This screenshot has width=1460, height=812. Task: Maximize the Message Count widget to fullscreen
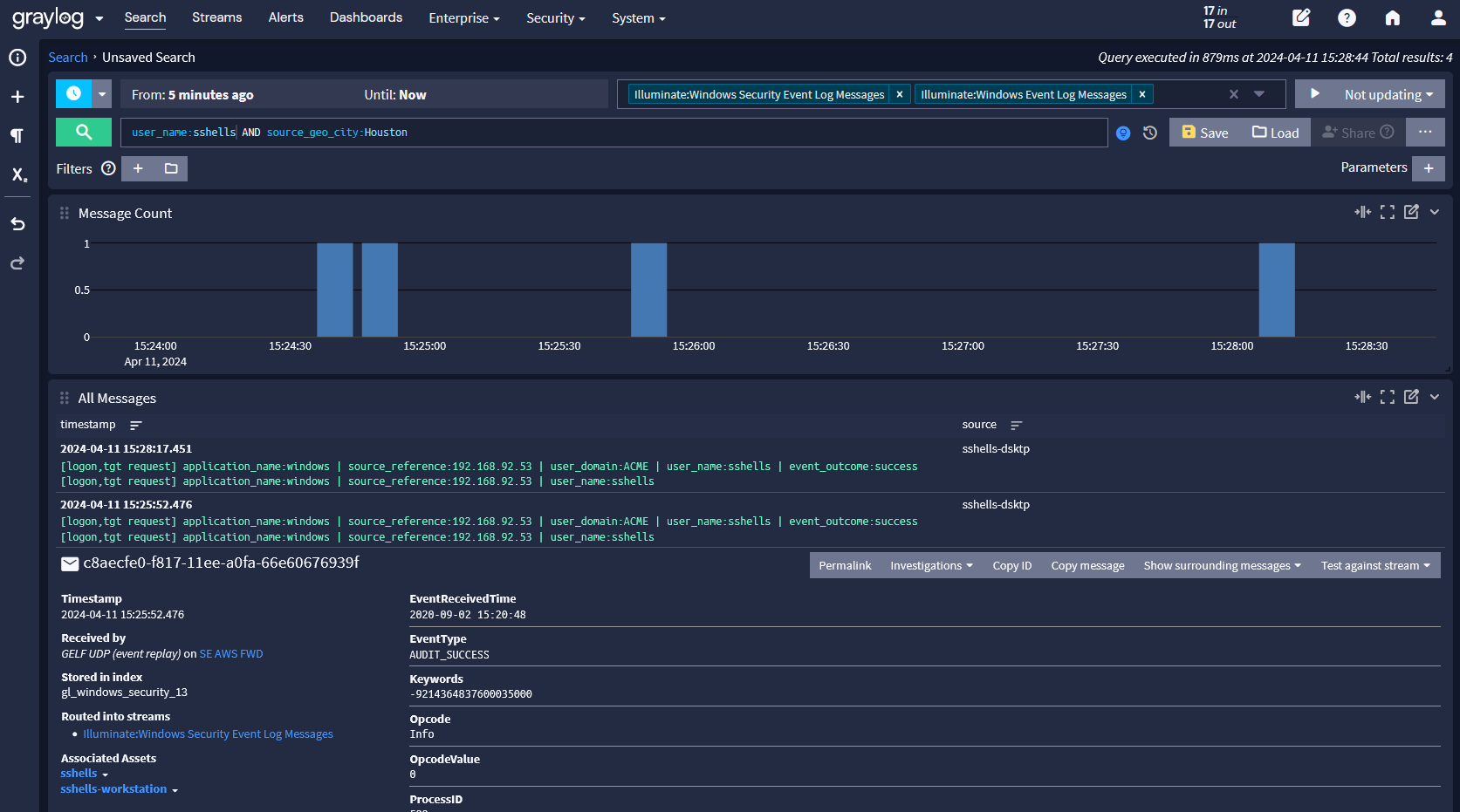point(1387,212)
